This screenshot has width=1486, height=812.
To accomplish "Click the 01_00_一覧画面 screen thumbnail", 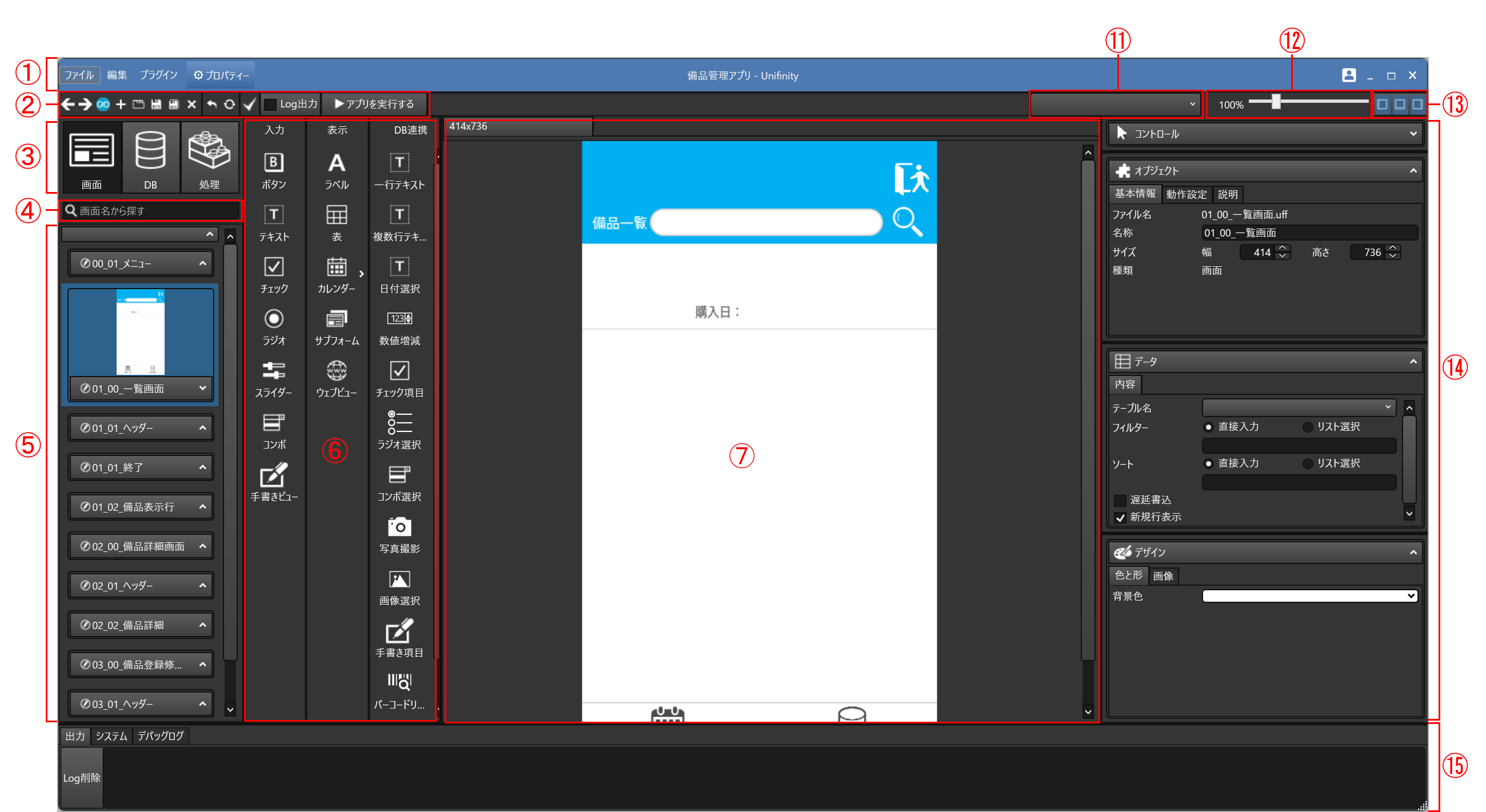I will point(141,333).
